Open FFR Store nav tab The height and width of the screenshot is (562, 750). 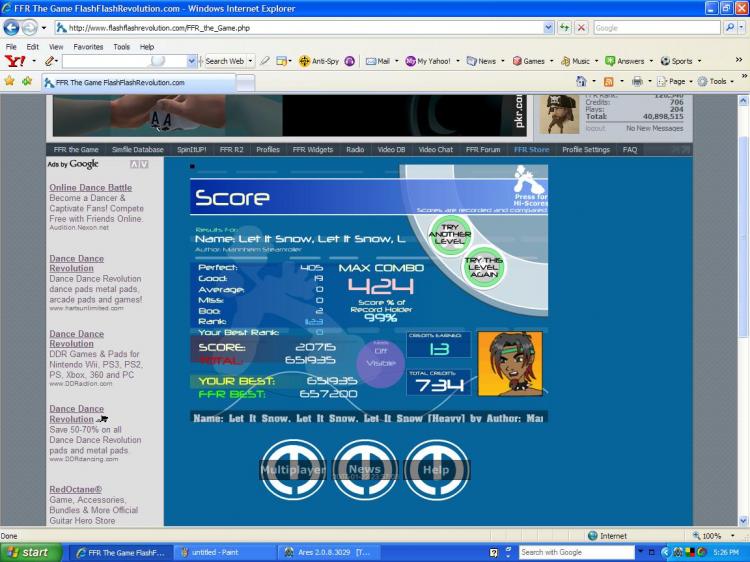tap(531, 150)
